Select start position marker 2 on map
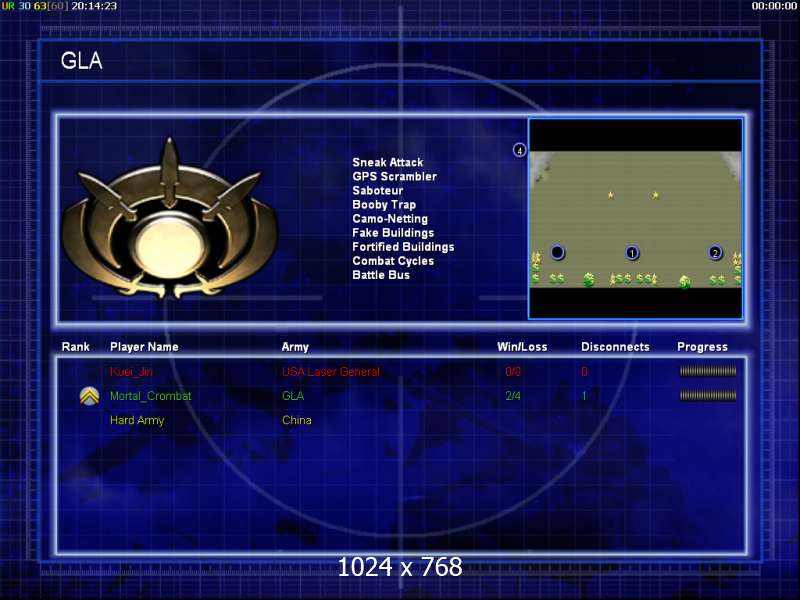Image resolution: width=800 pixels, height=600 pixels. (715, 253)
